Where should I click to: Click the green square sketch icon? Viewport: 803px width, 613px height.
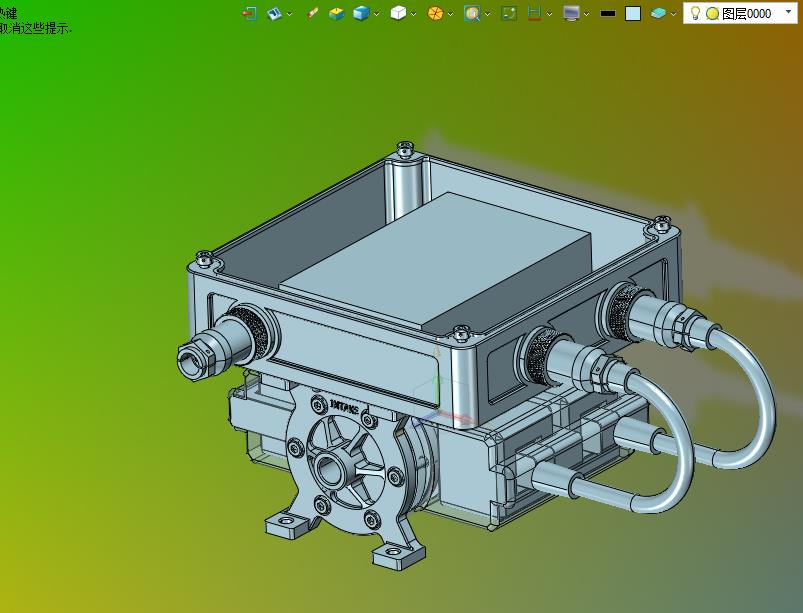click(x=509, y=13)
